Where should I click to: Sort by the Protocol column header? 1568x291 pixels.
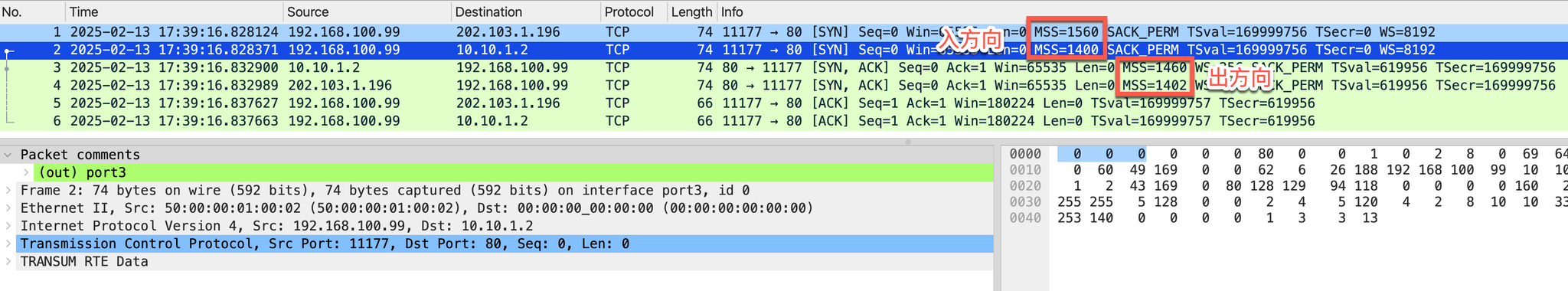coord(633,12)
